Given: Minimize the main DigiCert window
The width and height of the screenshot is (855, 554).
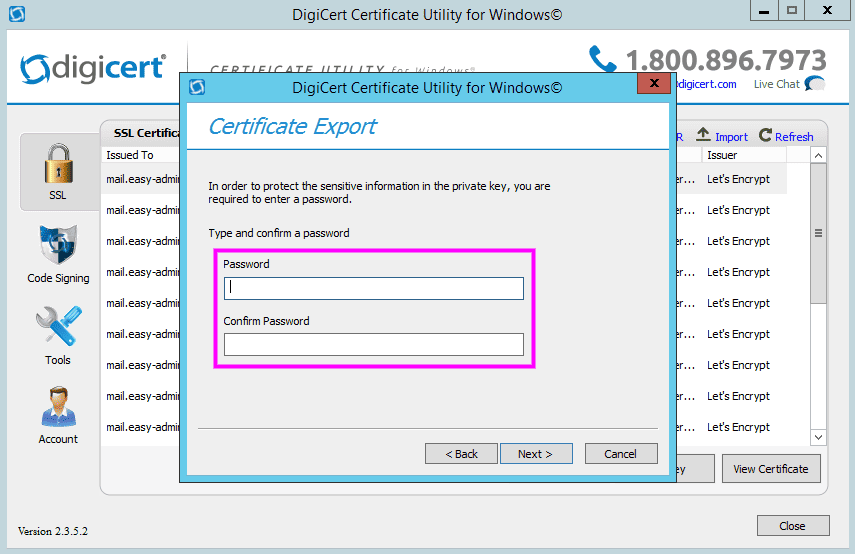Looking at the screenshot, I should point(764,11).
